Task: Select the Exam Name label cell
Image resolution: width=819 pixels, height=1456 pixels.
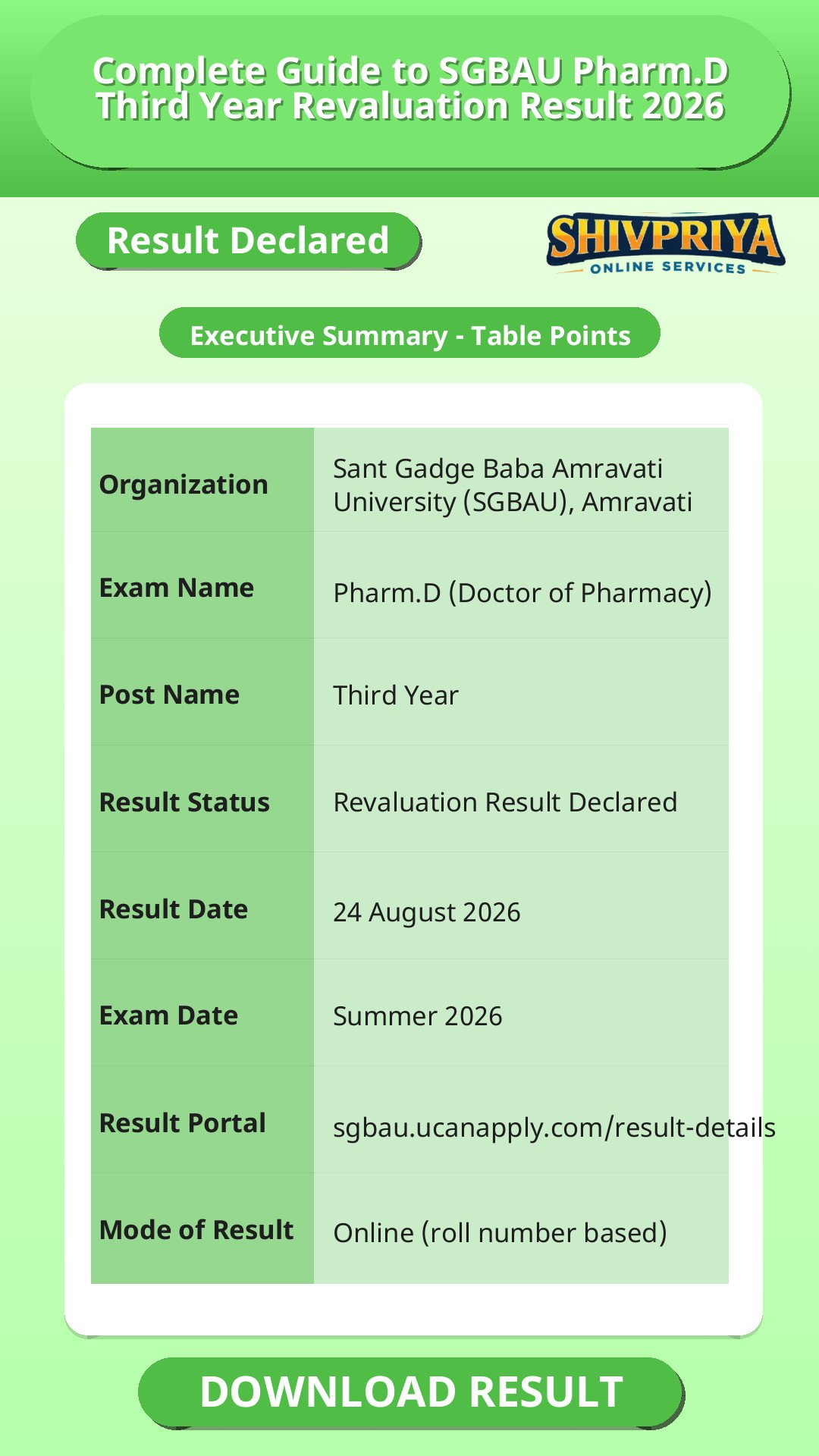Action: pyautogui.click(x=202, y=585)
